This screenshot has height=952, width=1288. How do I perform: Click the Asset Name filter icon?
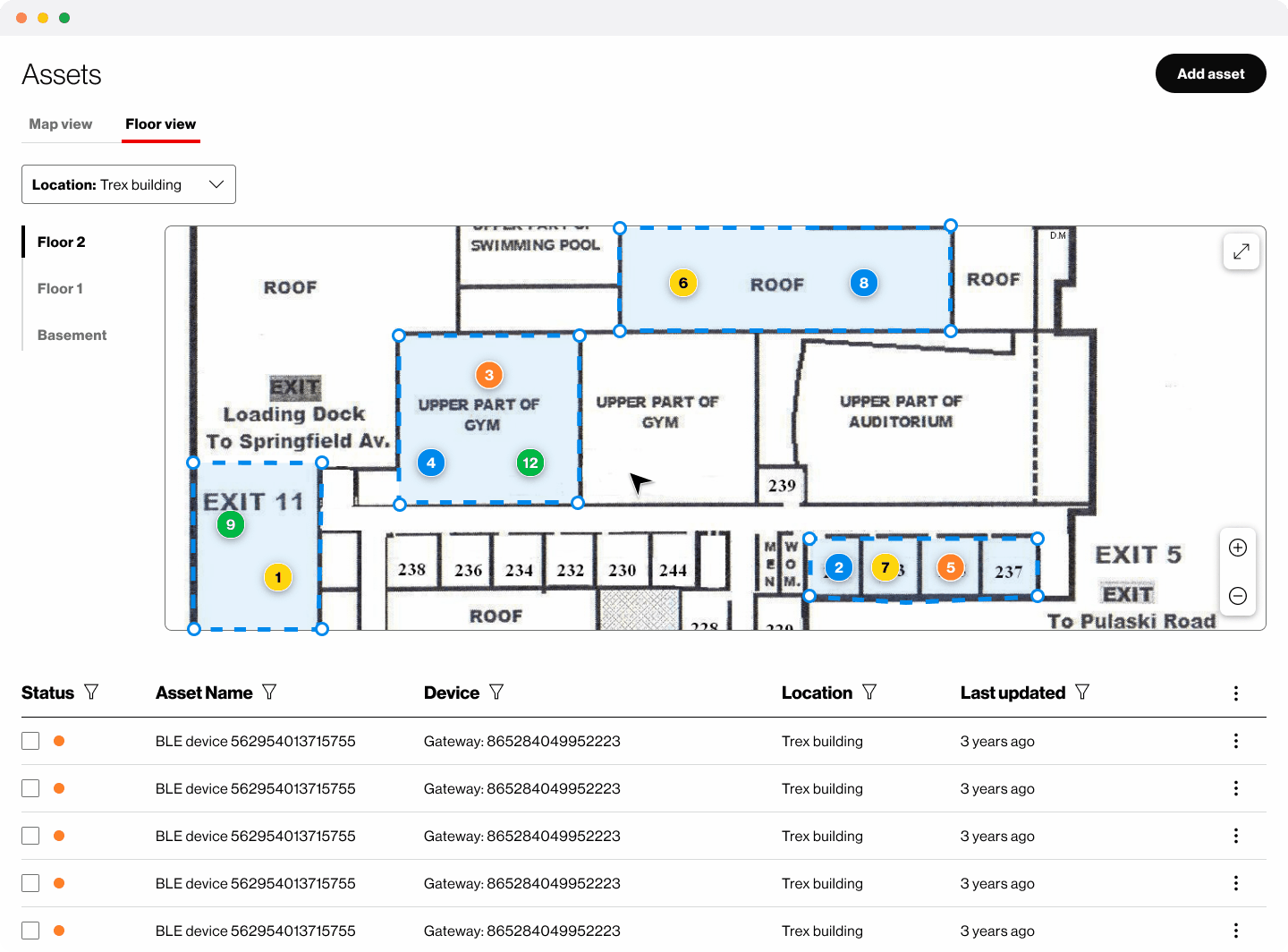click(269, 692)
